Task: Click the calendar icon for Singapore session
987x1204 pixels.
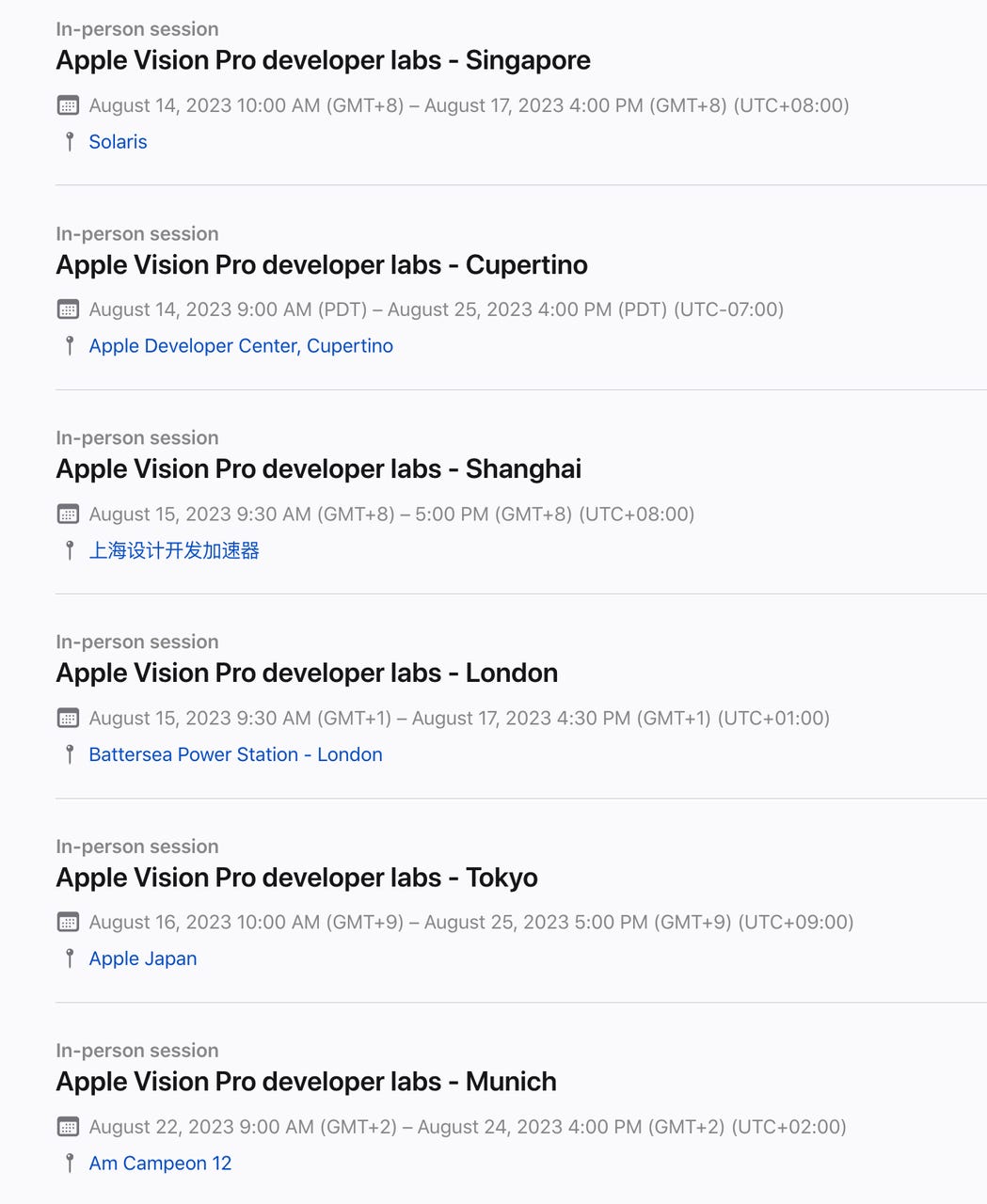Action: pyautogui.click(x=68, y=105)
